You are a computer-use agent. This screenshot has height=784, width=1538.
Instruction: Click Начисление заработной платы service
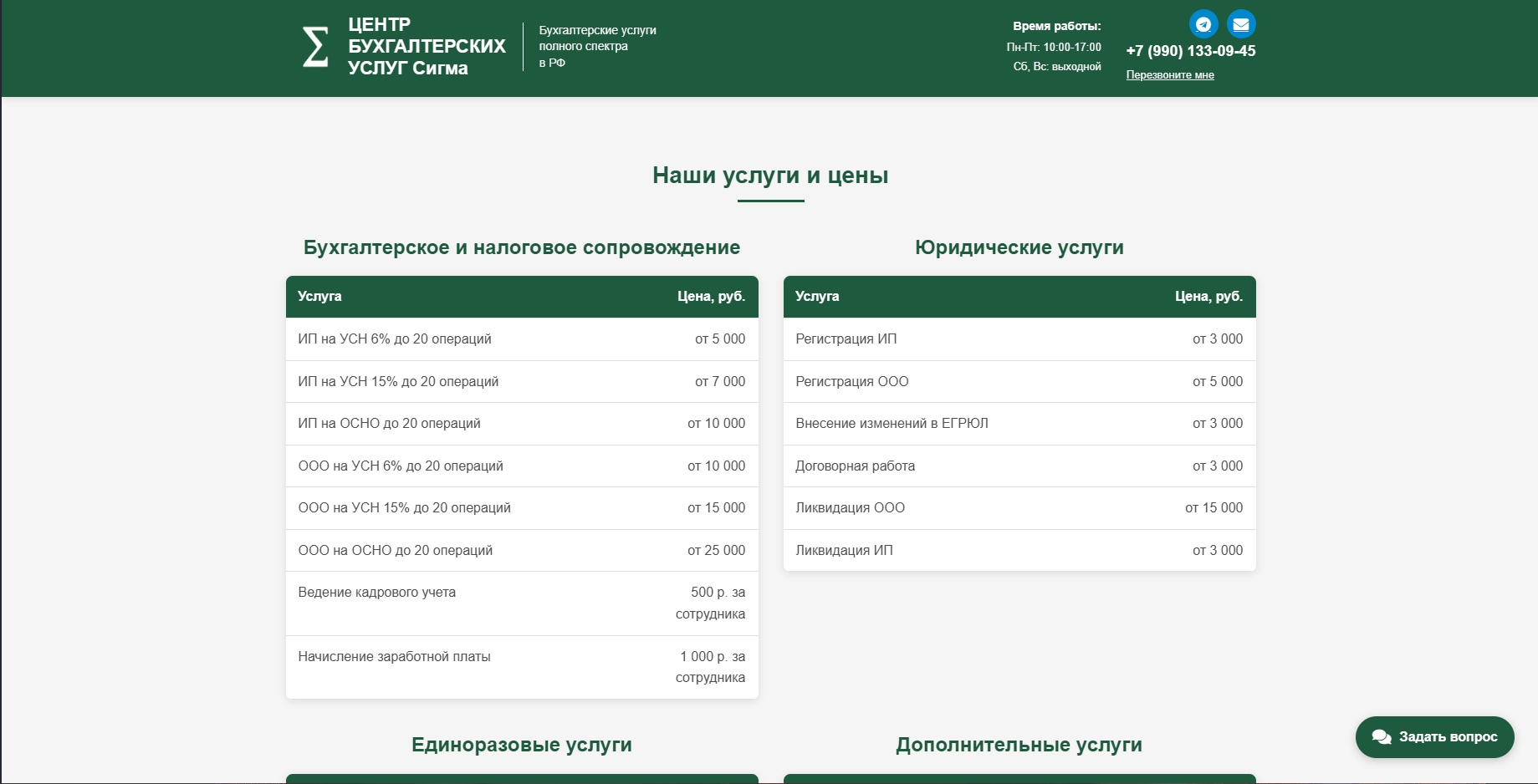pyautogui.click(x=395, y=657)
